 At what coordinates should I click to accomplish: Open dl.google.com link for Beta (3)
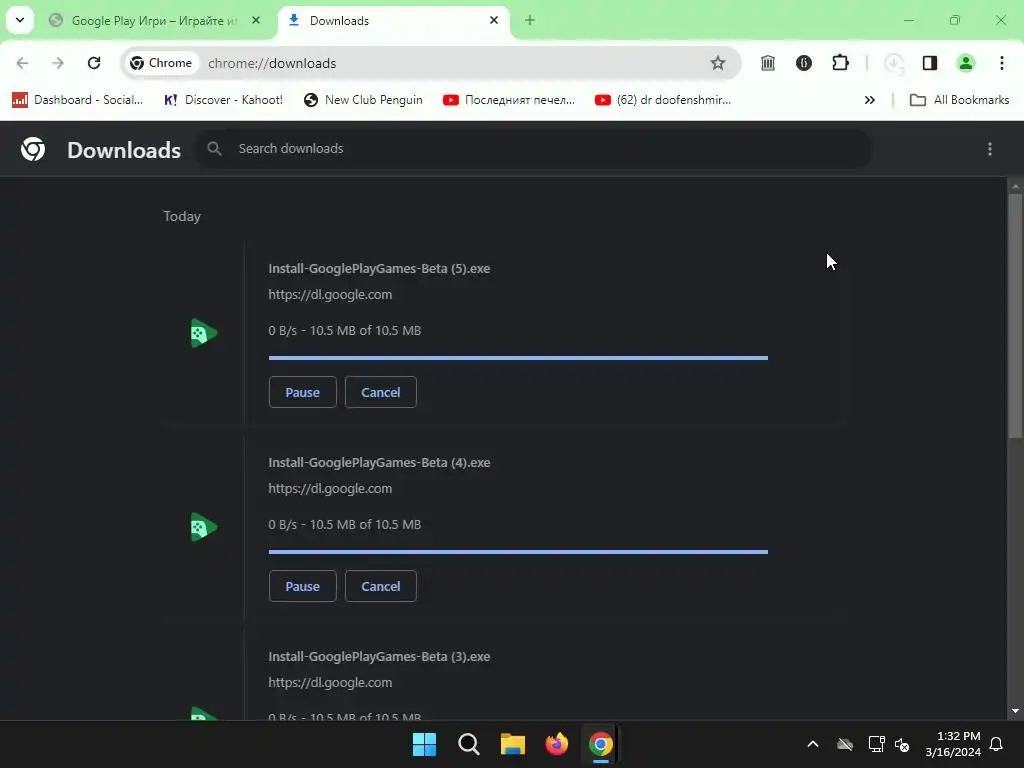[x=330, y=682]
